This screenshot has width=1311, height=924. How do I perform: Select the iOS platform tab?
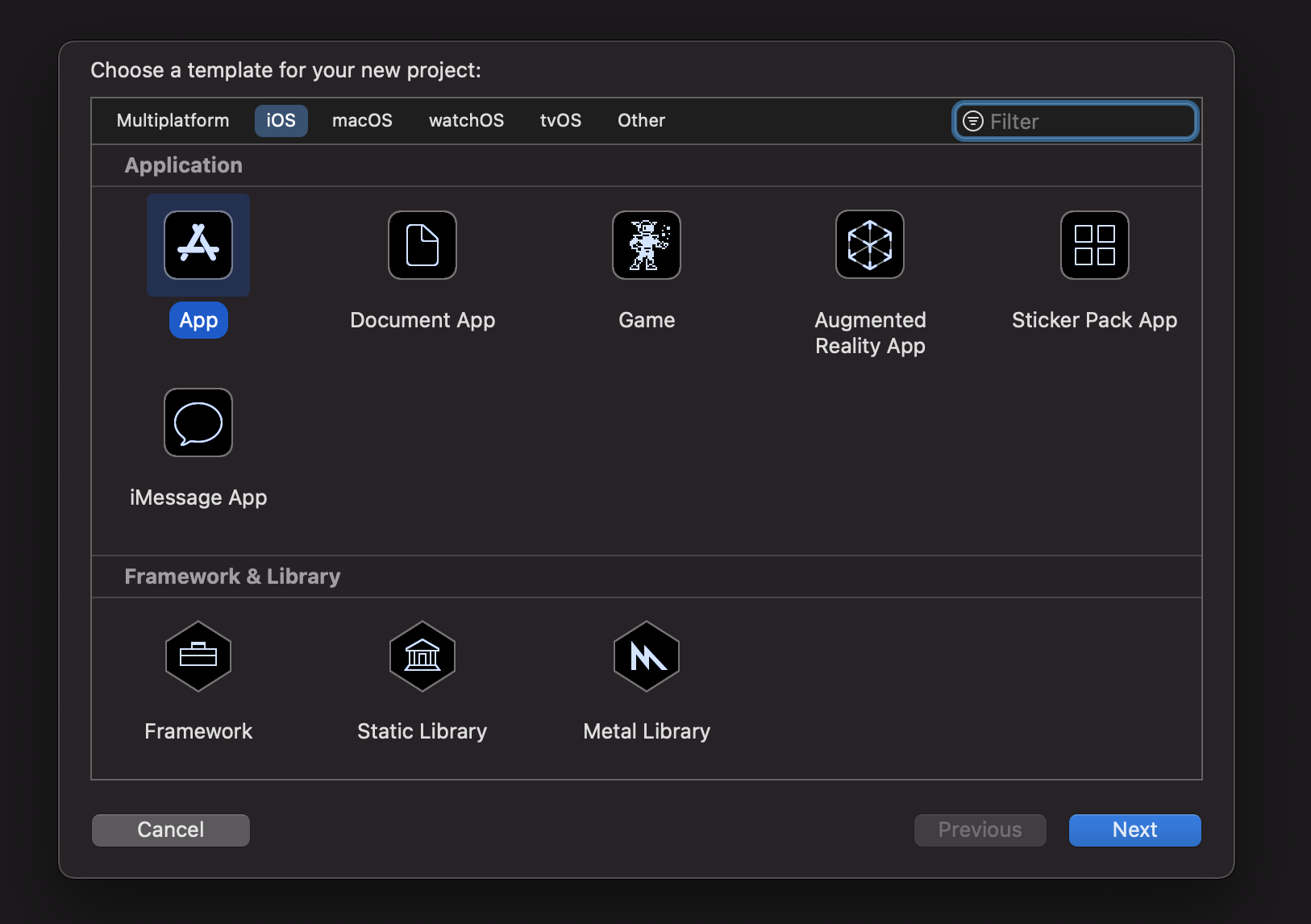[x=281, y=121]
